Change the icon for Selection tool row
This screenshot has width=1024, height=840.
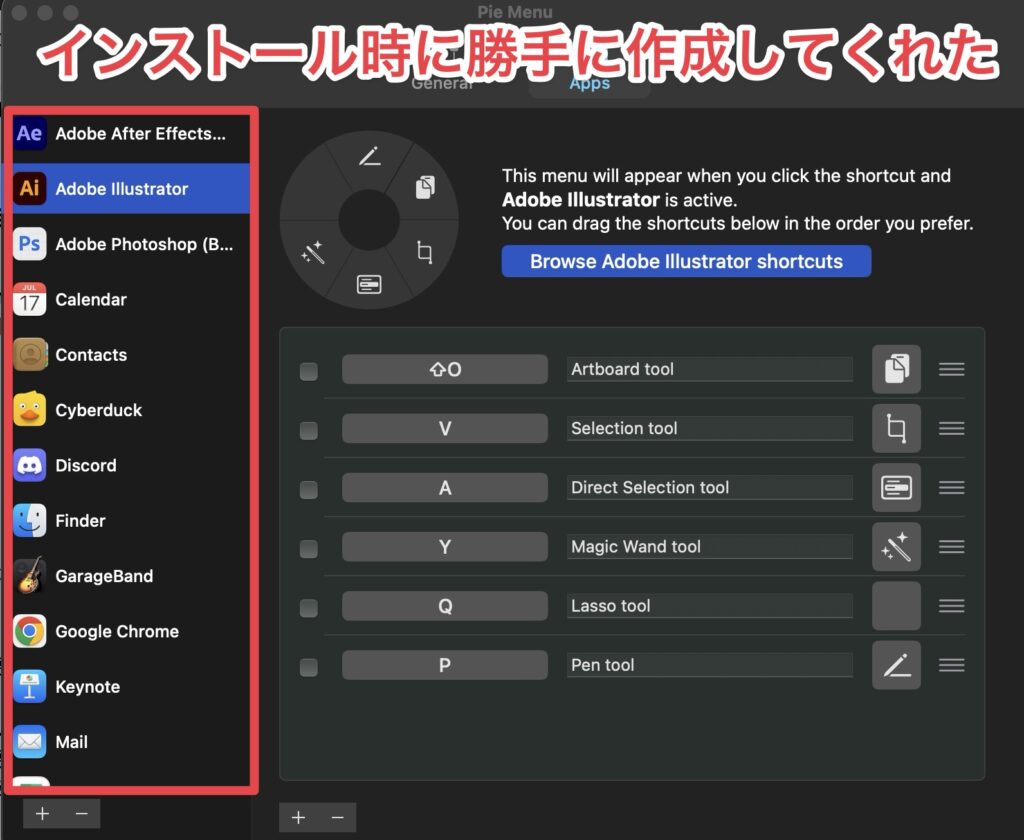[897, 428]
